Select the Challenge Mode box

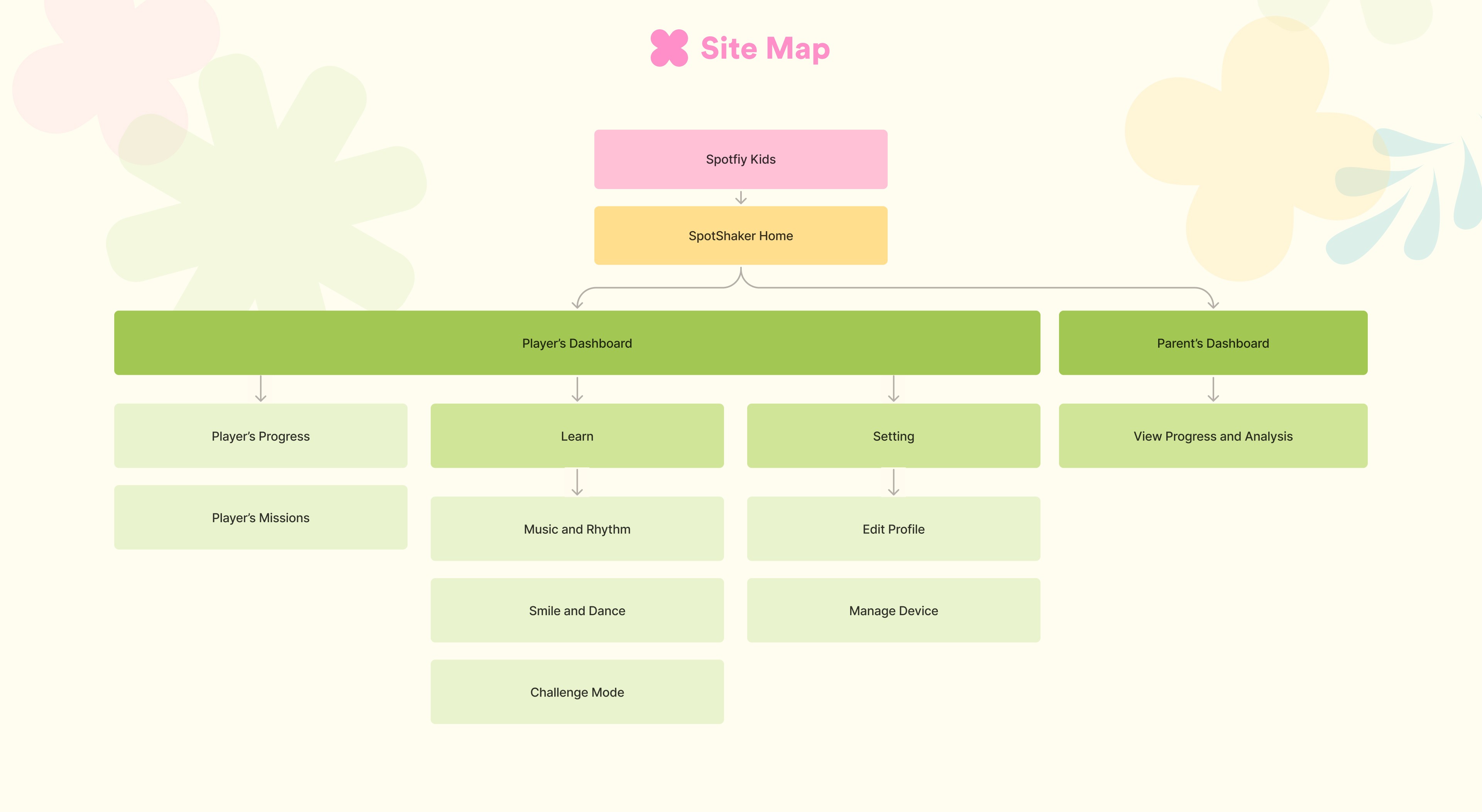[x=577, y=692]
